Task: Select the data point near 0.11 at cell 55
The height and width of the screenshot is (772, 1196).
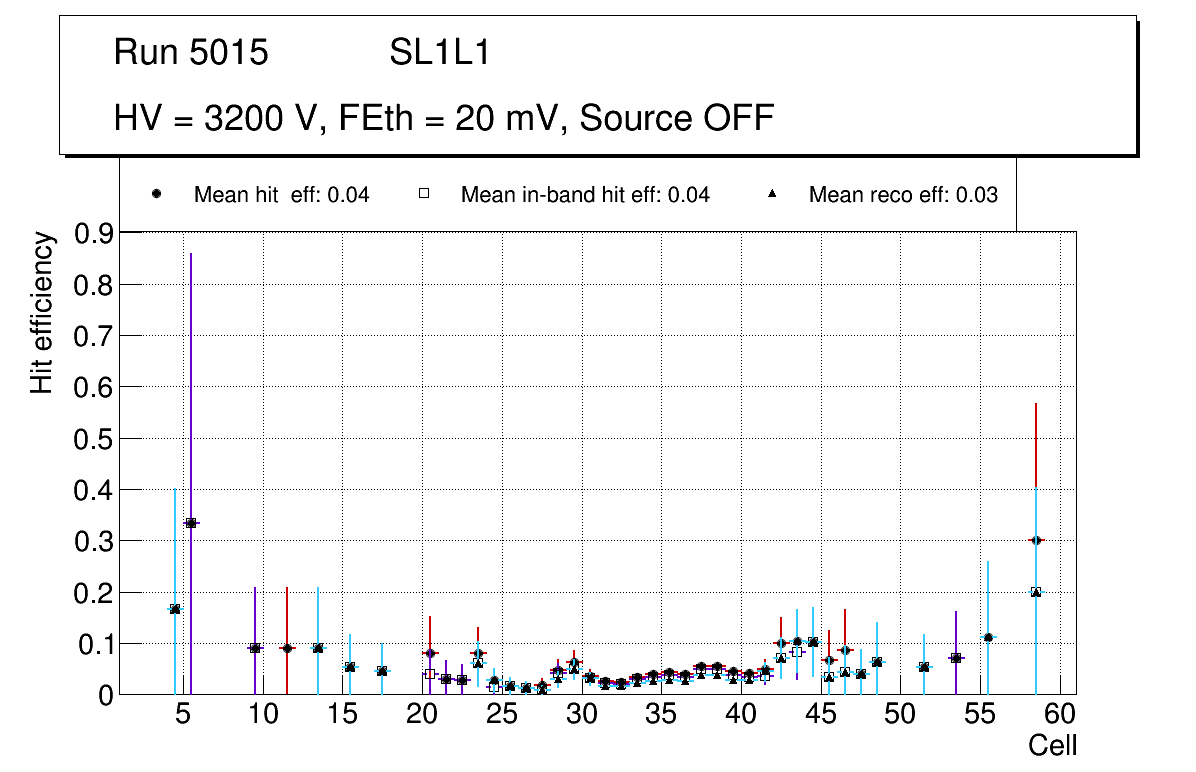Action: (x=988, y=638)
